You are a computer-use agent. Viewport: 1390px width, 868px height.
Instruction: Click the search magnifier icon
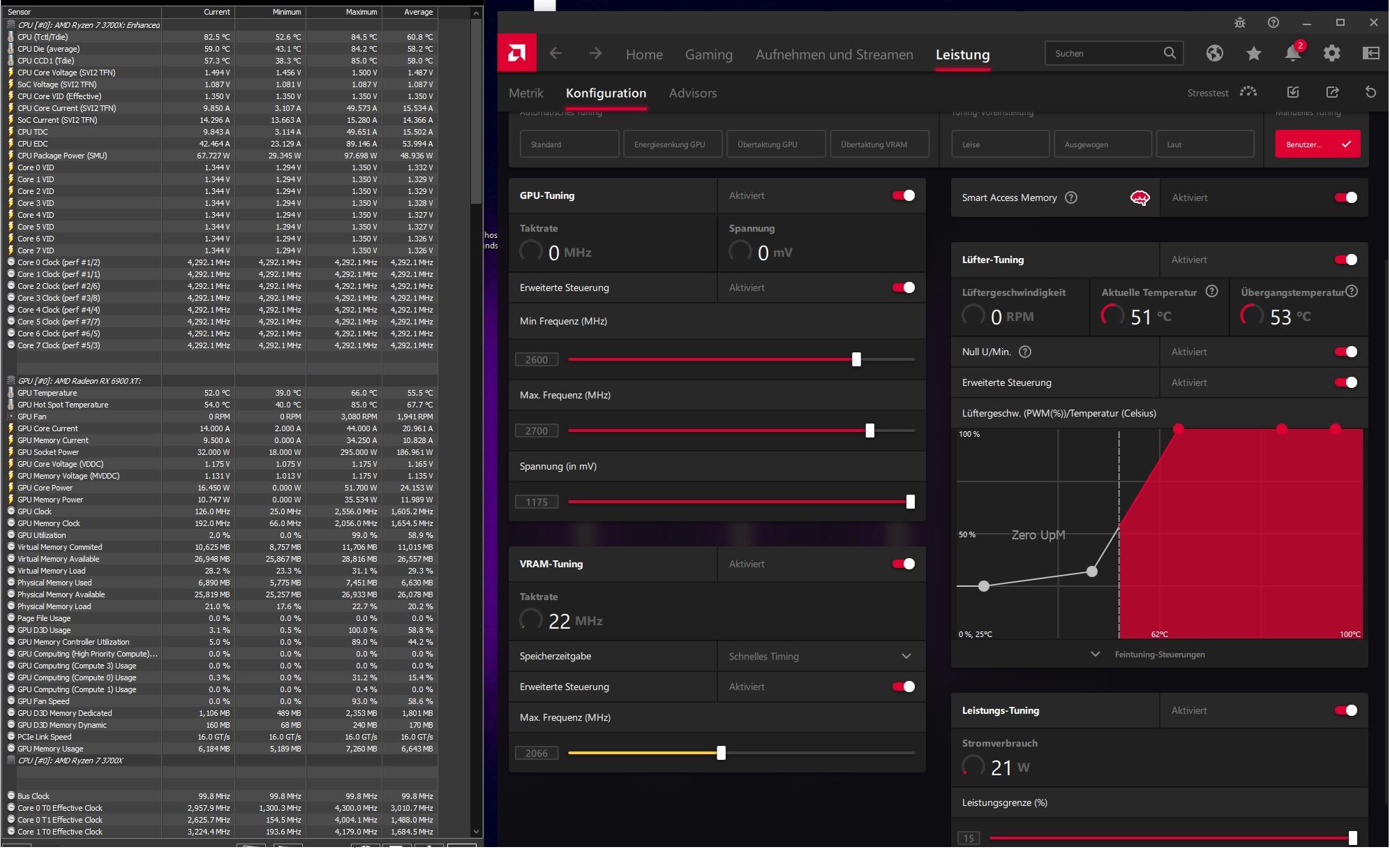click(1169, 53)
